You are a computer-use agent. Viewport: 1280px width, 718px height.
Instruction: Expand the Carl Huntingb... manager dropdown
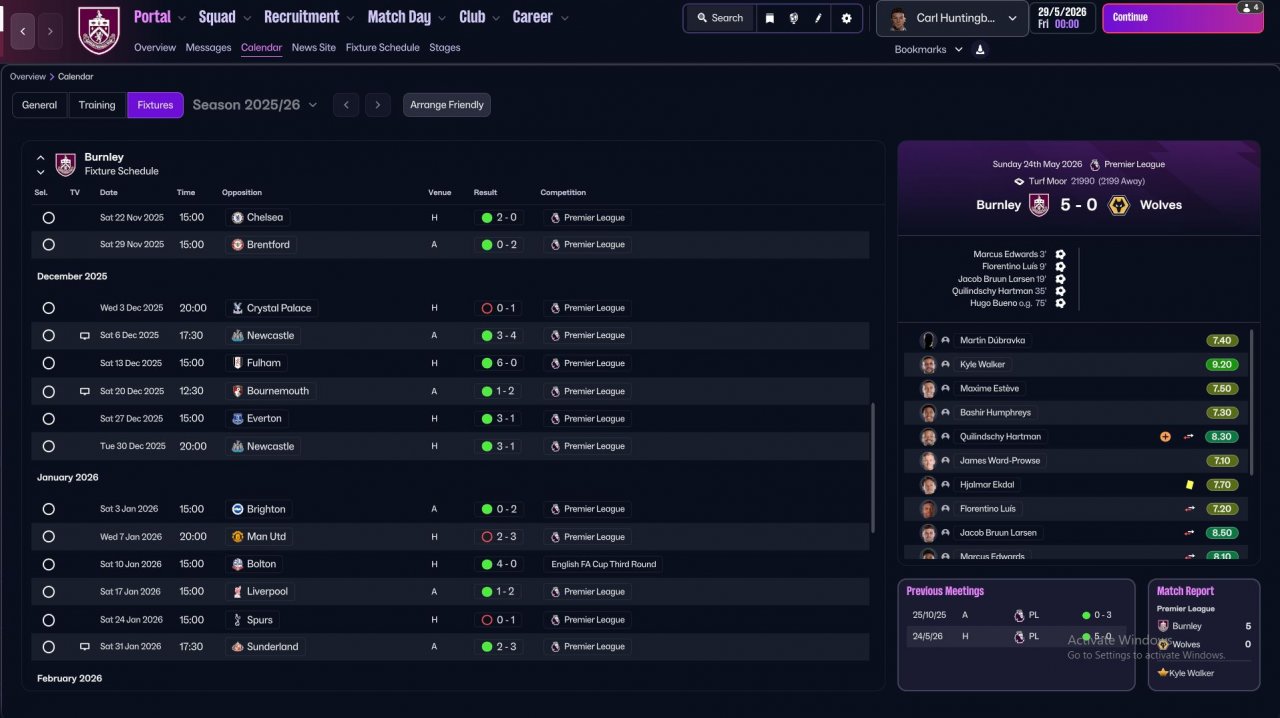click(x=952, y=18)
